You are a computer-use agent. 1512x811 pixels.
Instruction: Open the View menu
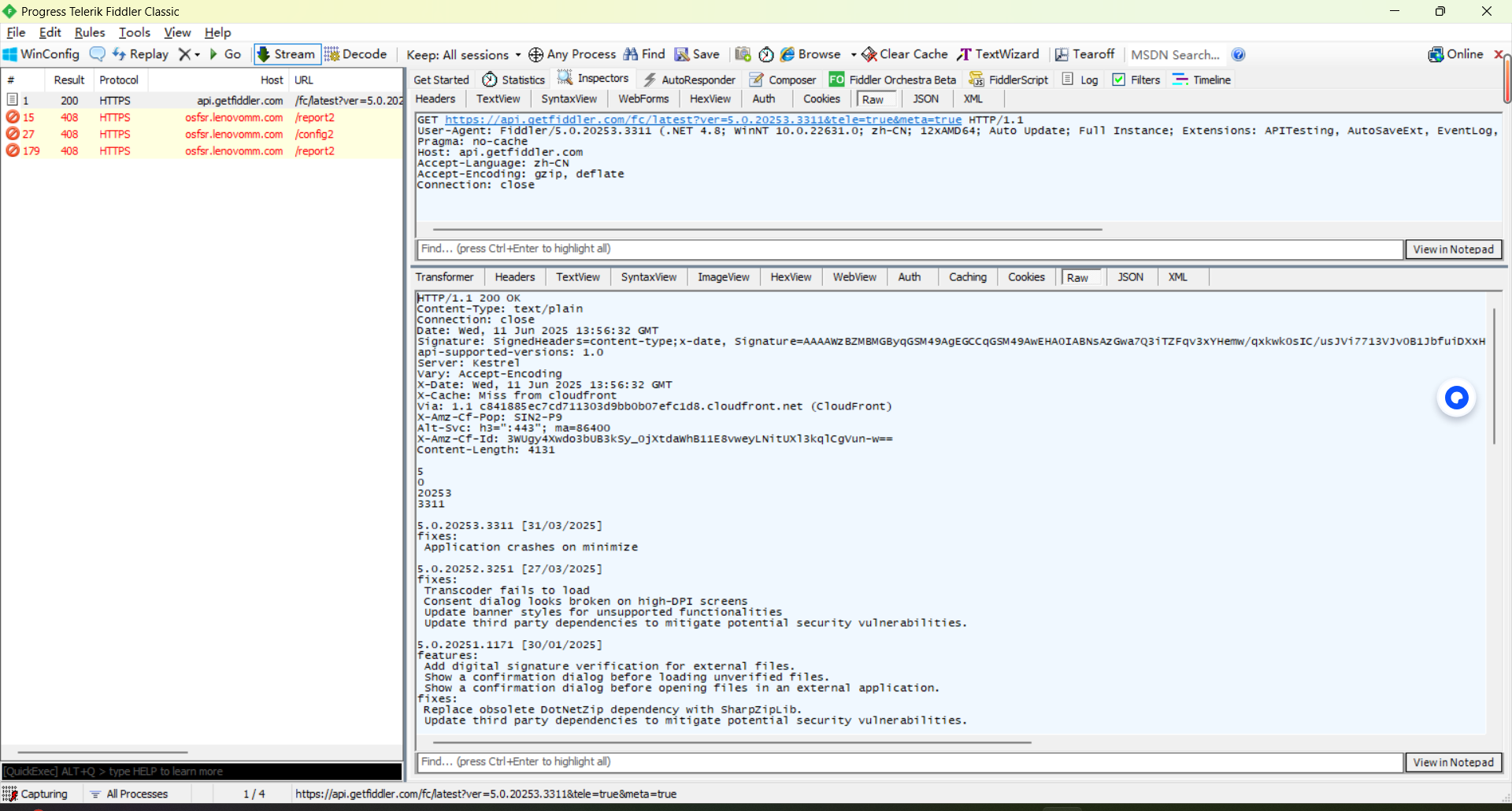pos(177,32)
